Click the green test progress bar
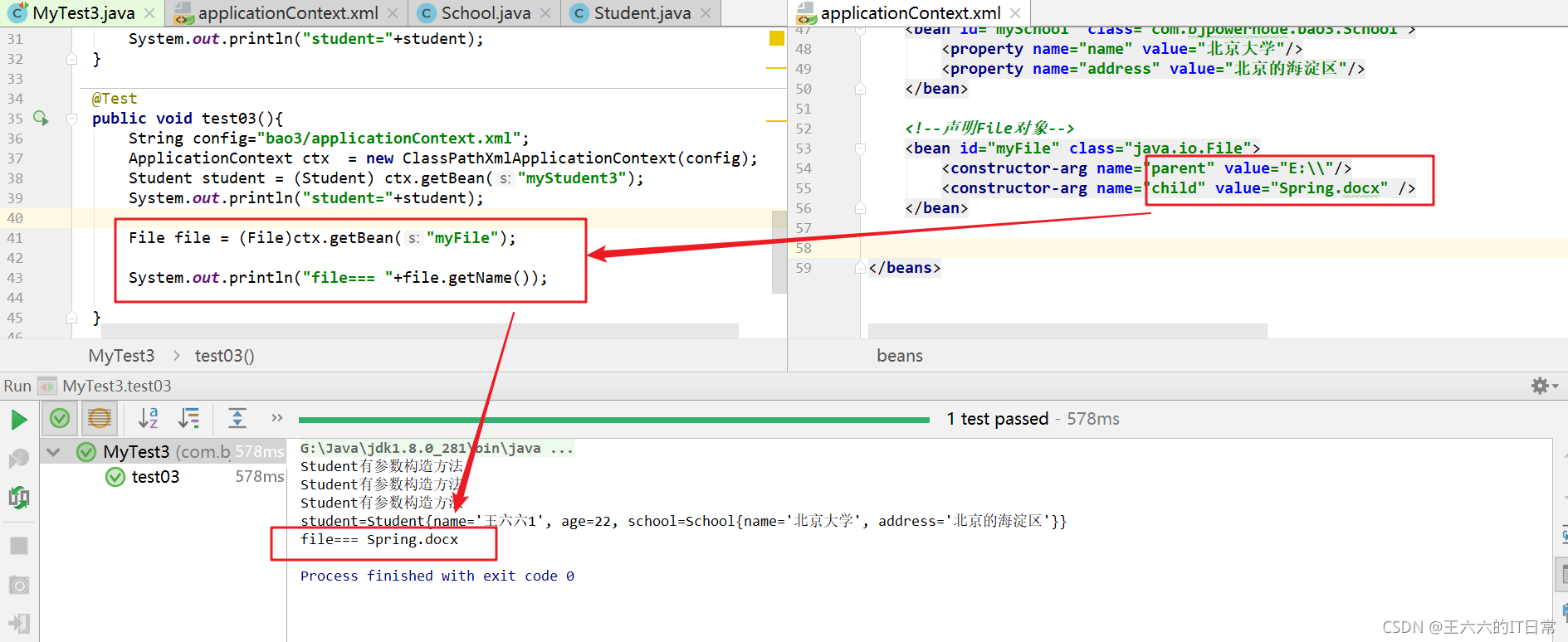Viewport: 1568px width, 642px height. (x=614, y=420)
